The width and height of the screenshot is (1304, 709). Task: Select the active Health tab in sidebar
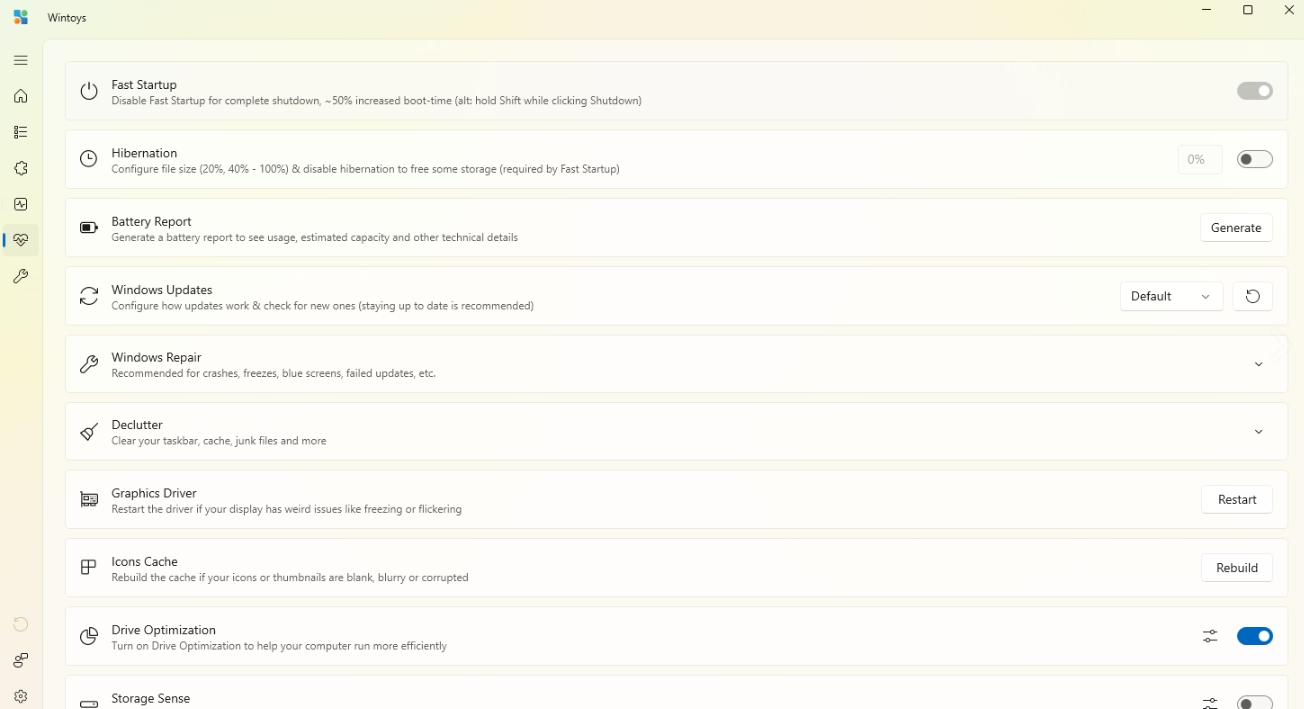[x=20, y=240]
